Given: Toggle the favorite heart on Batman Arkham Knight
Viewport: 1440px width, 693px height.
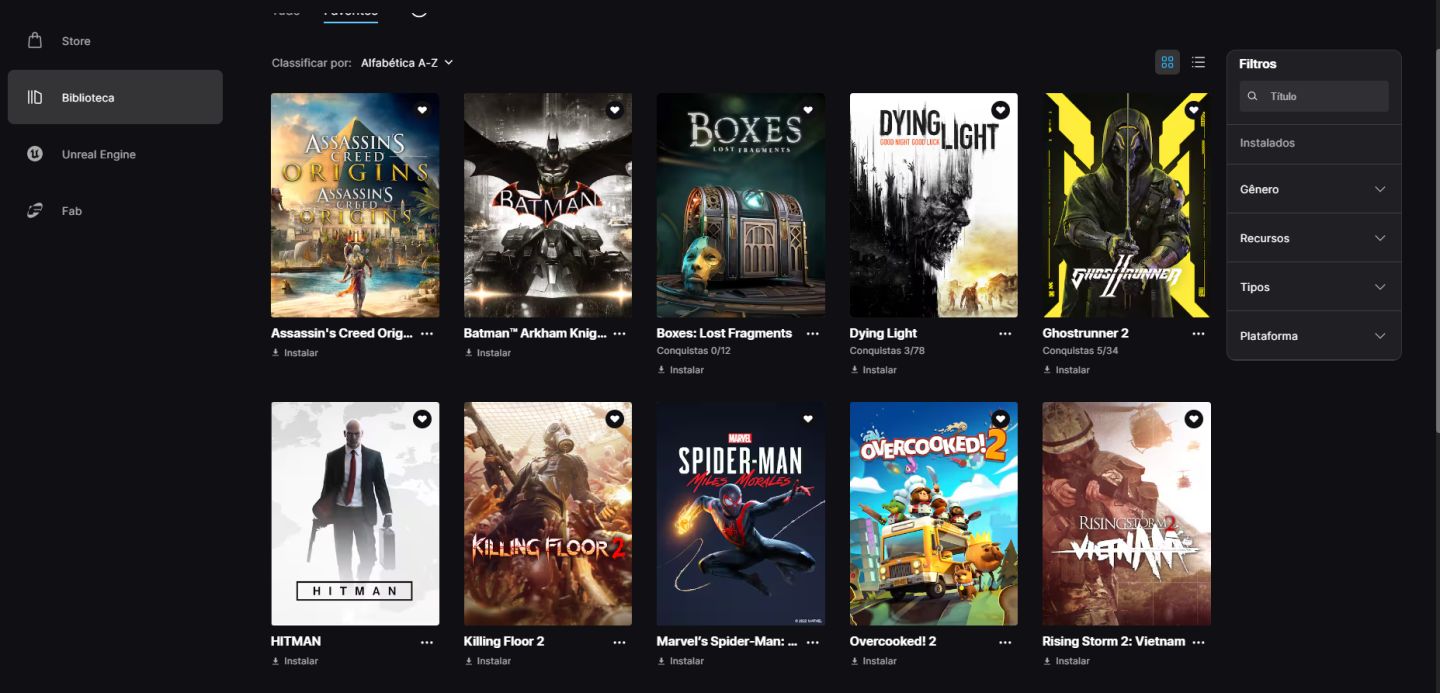Looking at the screenshot, I should point(615,110).
